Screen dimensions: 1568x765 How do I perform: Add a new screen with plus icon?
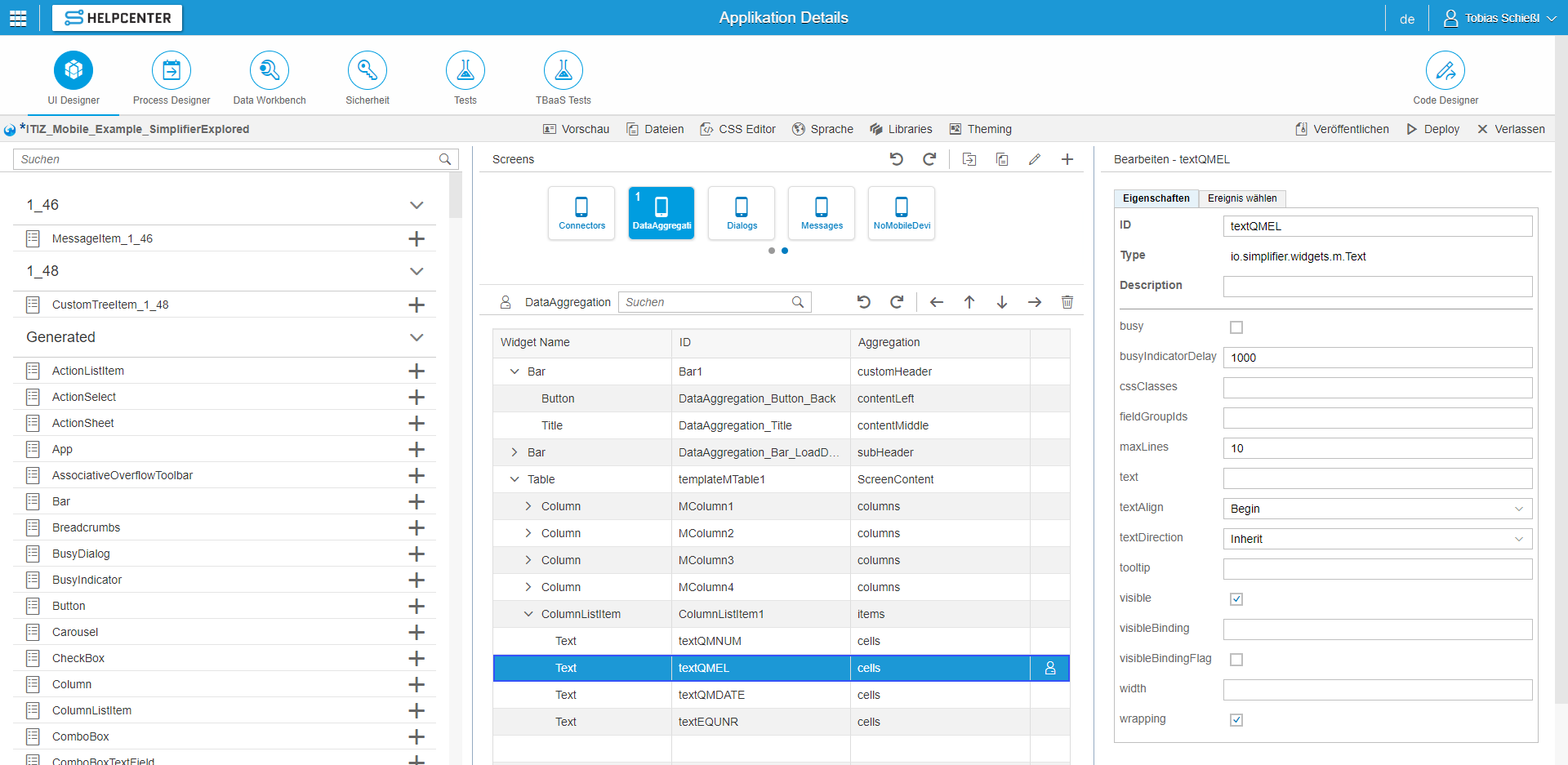click(x=1067, y=159)
